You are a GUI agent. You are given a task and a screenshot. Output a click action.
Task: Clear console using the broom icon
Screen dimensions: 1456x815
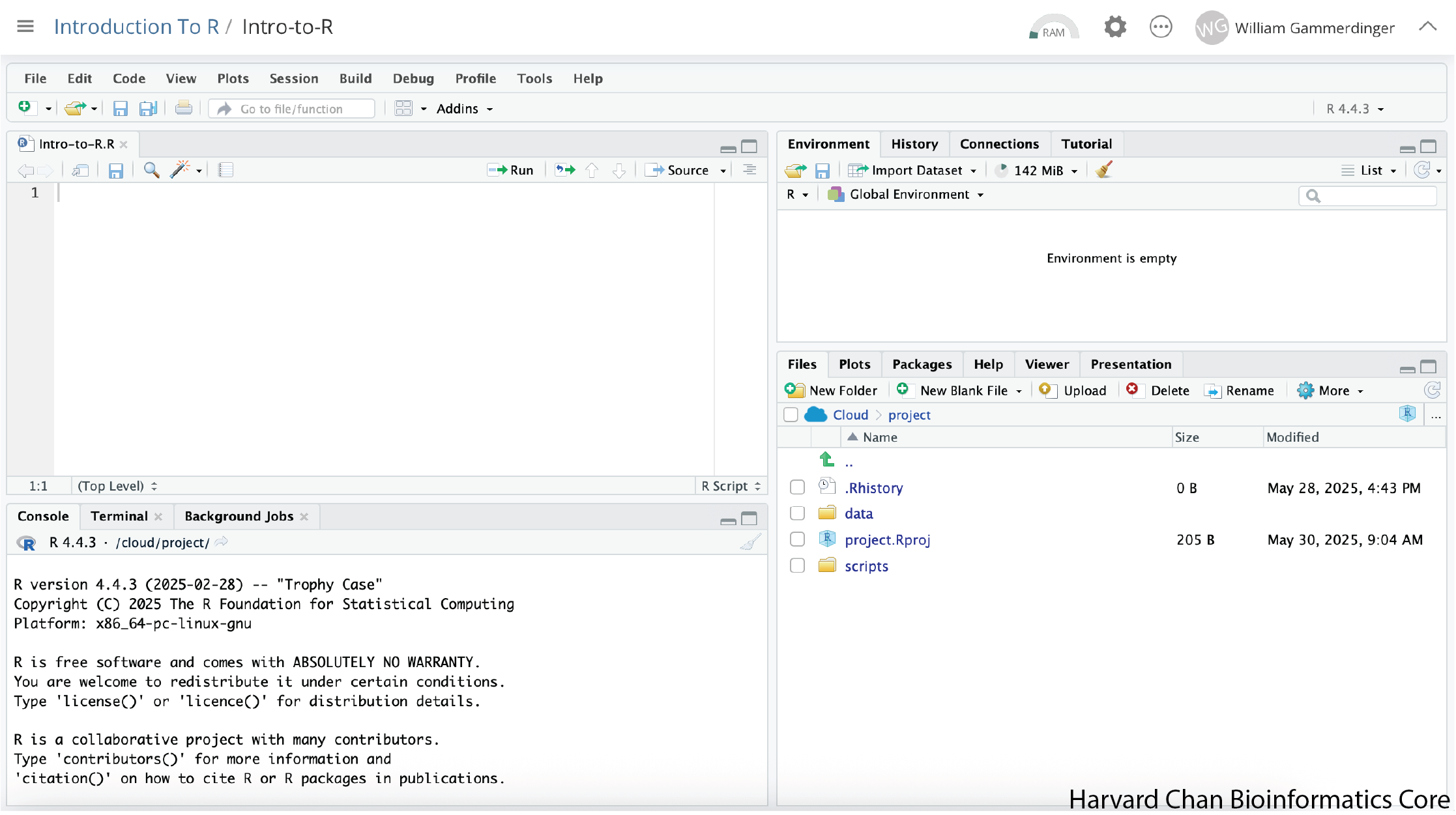click(x=751, y=543)
